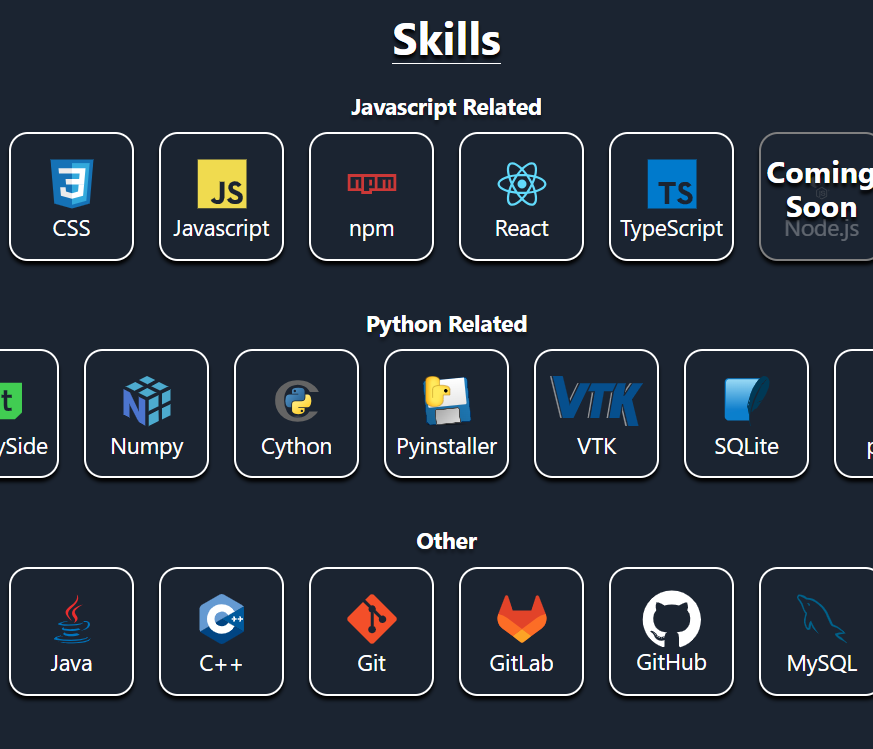Viewport: 873px width, 749px height.
Task: Click the Java coffee cup icon
Action: [71, 619]
